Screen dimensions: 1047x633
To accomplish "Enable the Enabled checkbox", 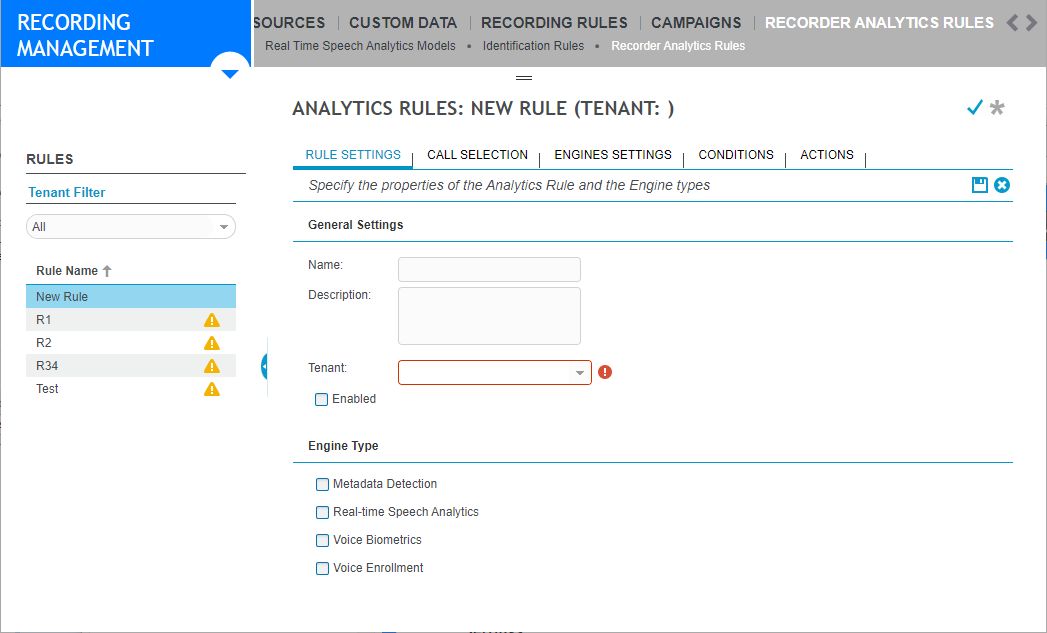I will [x=321, y=399].
